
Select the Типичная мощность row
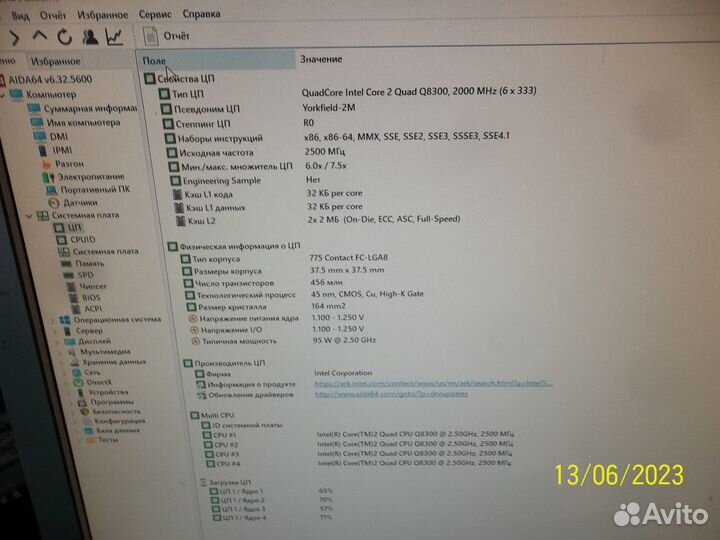pos(283,341)
